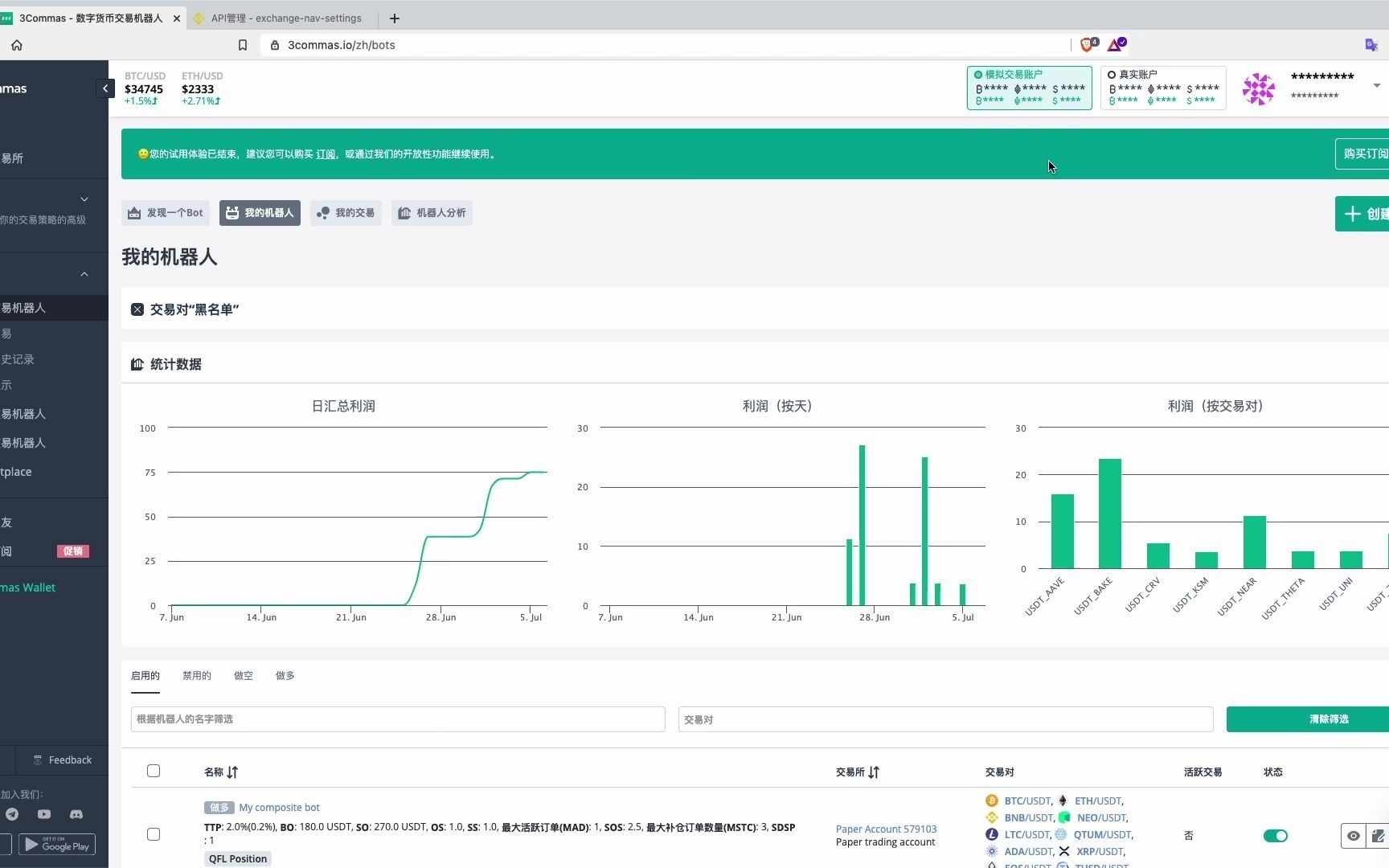
Task: Toggle the My composite bot status switch
Action: (x=1276, y=836)
